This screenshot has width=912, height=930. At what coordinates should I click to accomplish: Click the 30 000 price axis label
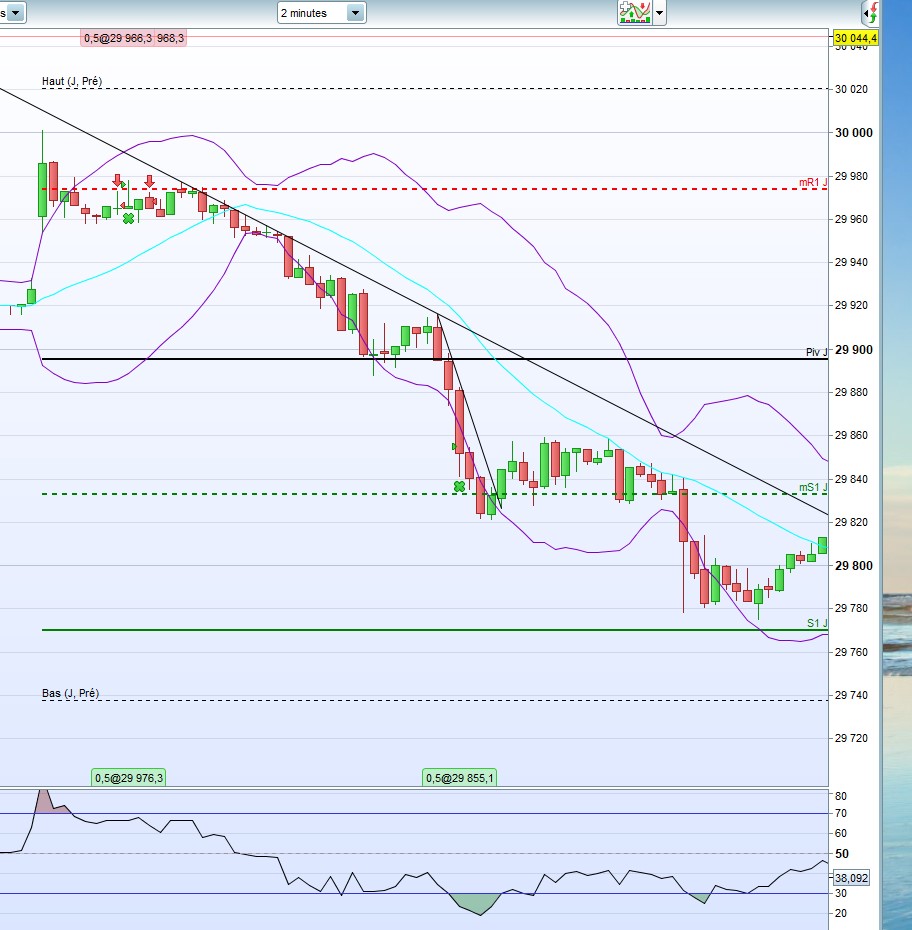[853, 133]
